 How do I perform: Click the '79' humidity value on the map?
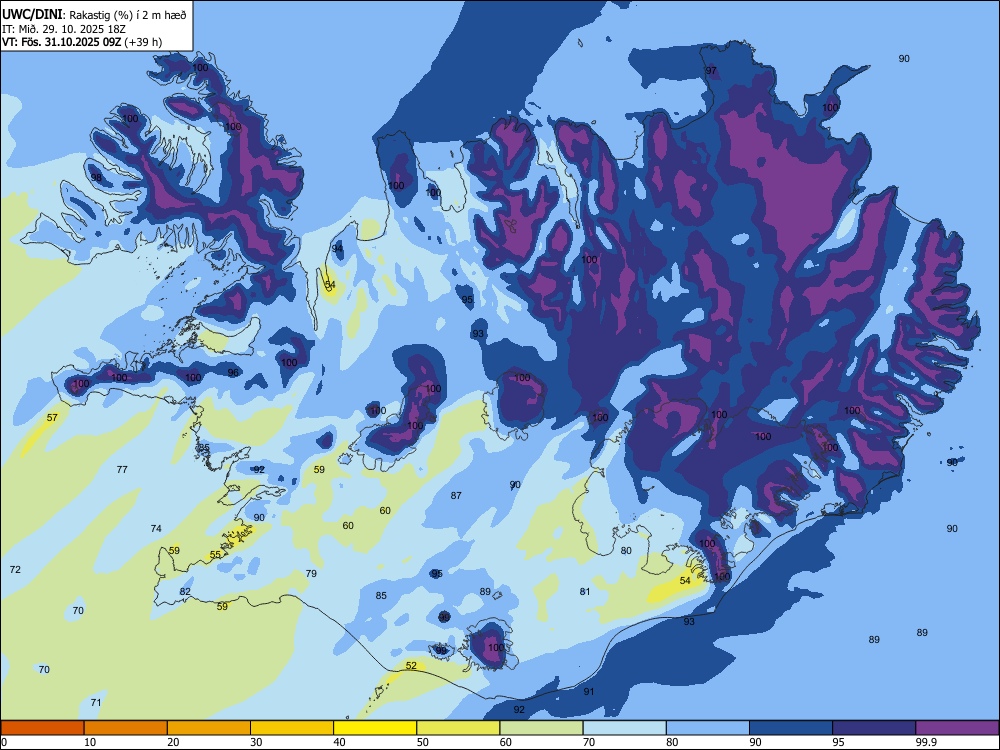click(x=311, y=573)
